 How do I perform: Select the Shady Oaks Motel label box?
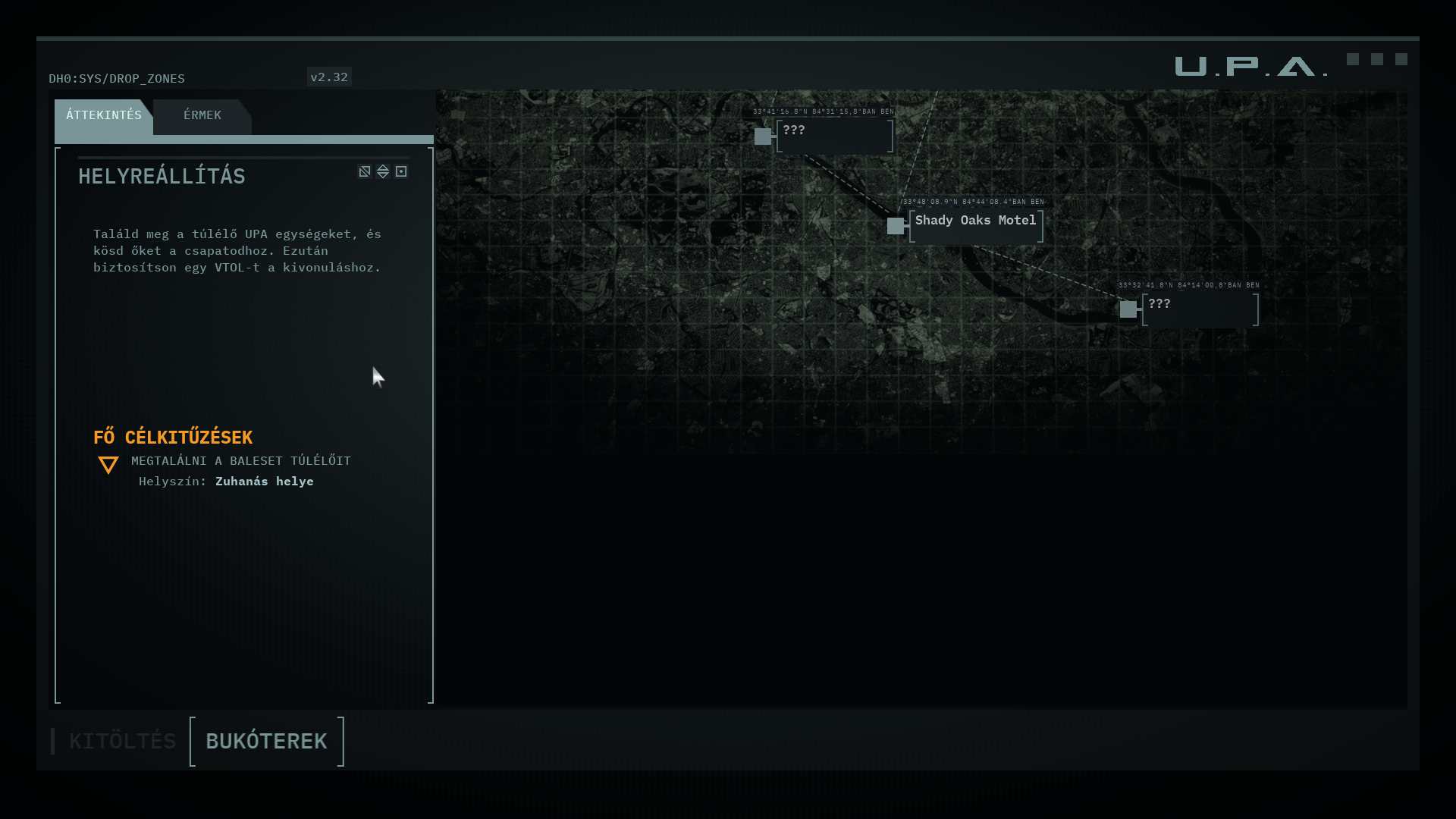click(976, 226)
